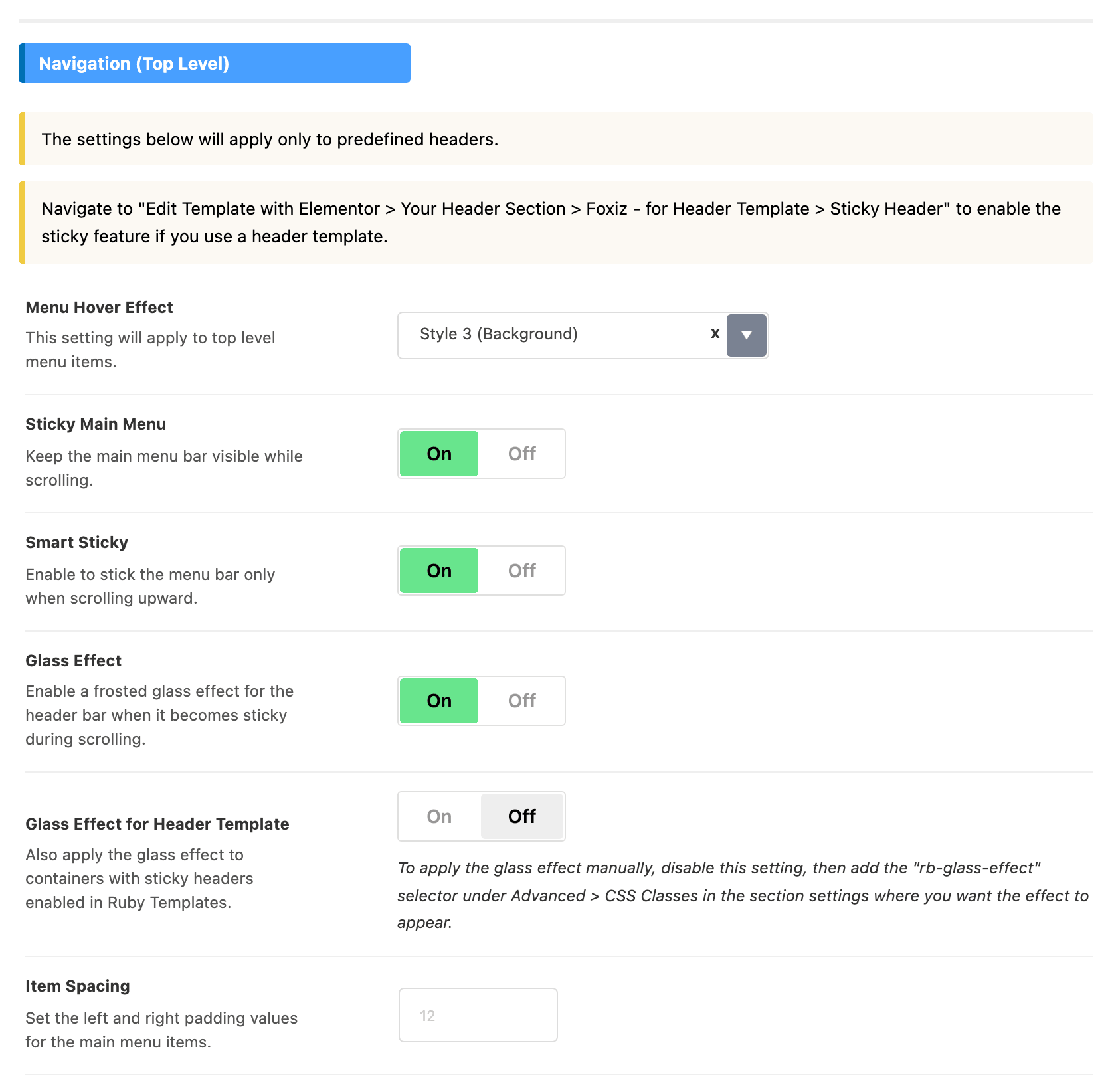The width and height of the screenshot is (1112, 1092).
Task: Focus the Item Spacing input field
Action: coord(478,1015)
